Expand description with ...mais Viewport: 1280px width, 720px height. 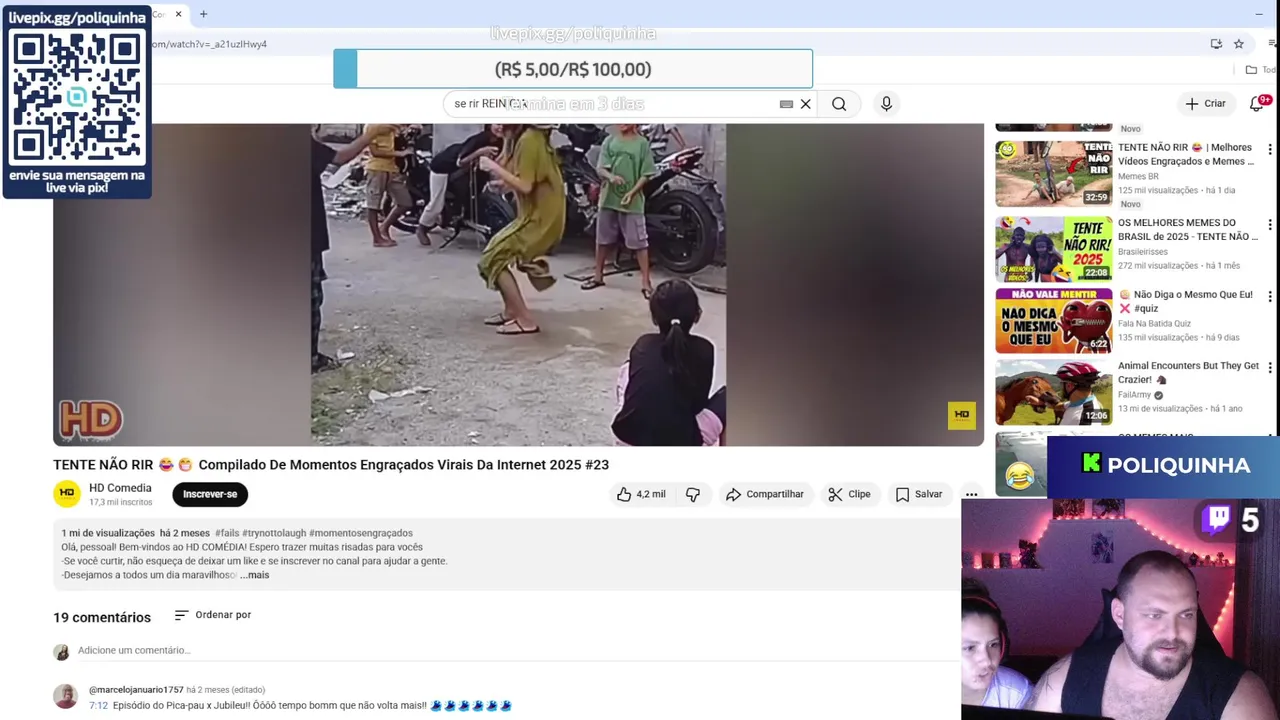tap(254, 575)
